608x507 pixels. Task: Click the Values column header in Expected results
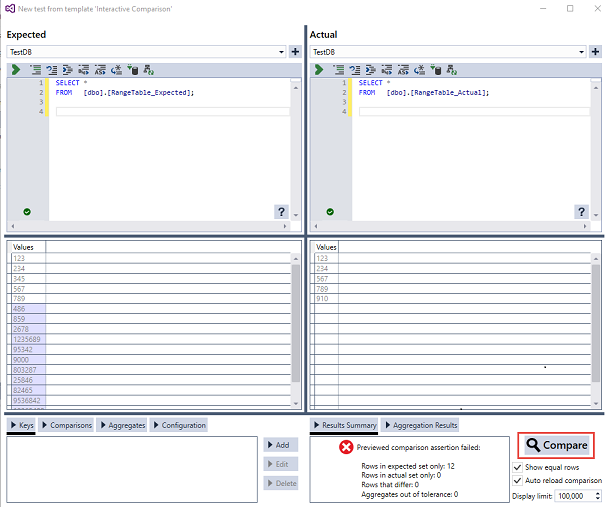(28, 247)
